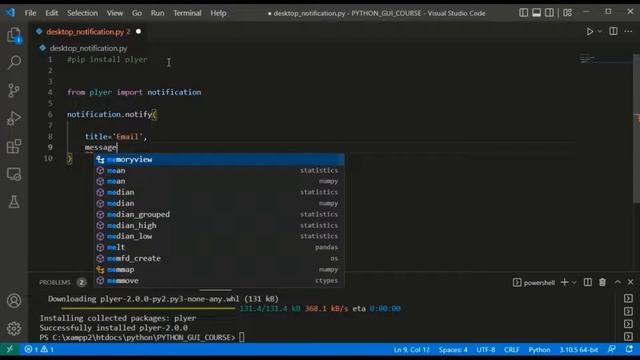Image resolution: width=640 pixels, height=360 pixels.
Task: Open the Extensions view
Action: click(14, 146)
